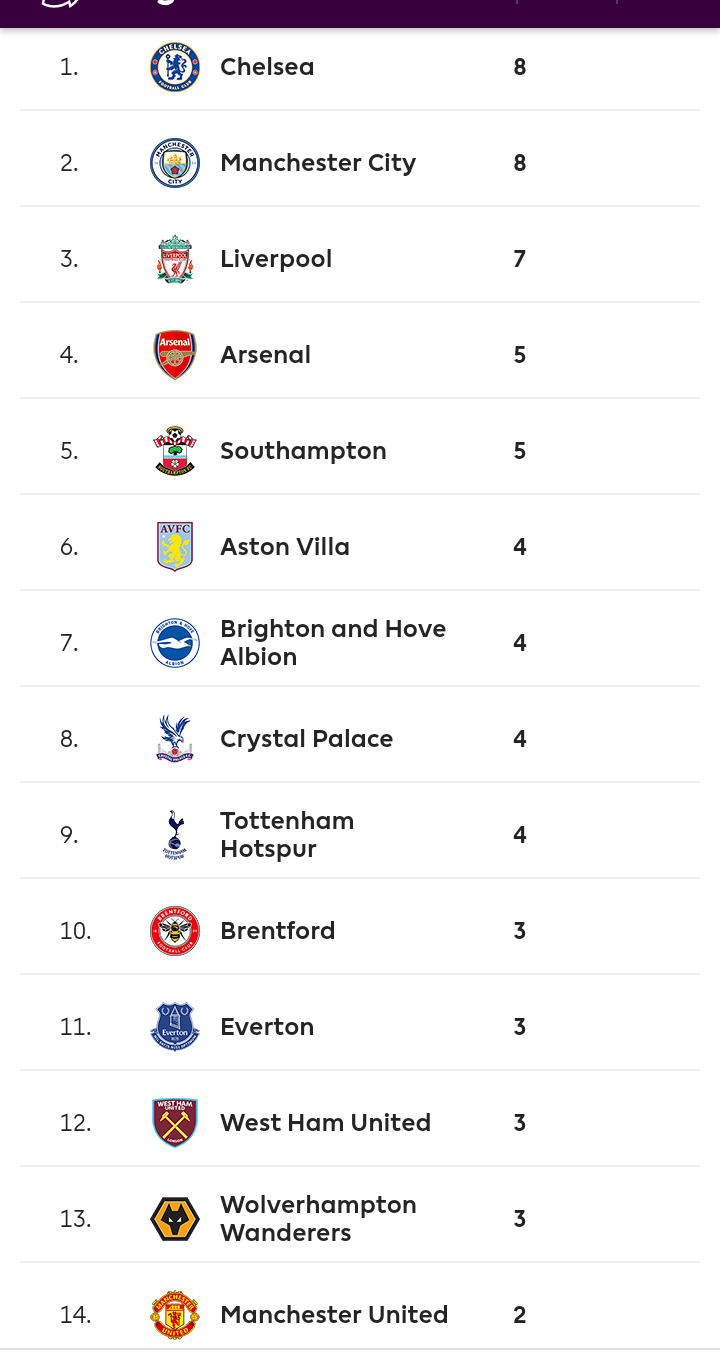This screenshot has height=1354, width=720.
Task: Open the Wolverhampton Wanderers team link
Action: (x=318, y=1219)
